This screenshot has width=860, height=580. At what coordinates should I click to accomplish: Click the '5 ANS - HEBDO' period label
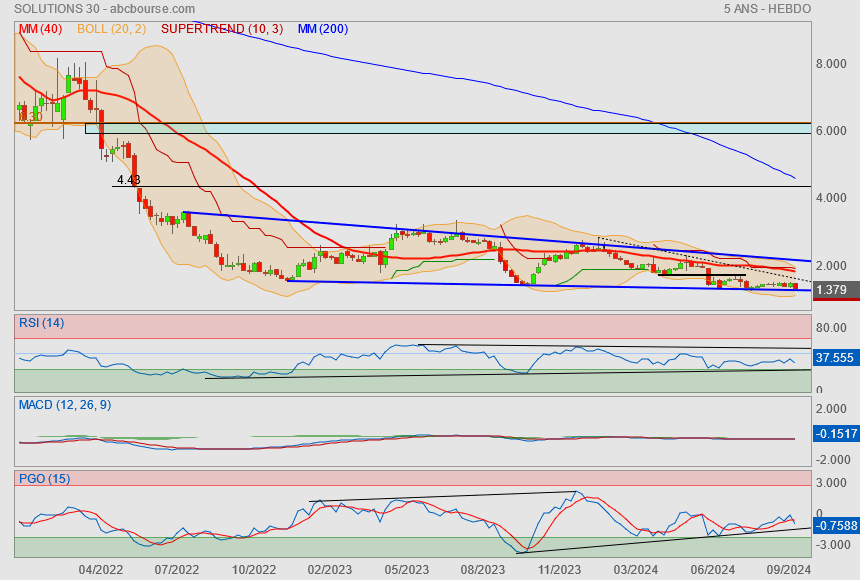coord(767,9)
